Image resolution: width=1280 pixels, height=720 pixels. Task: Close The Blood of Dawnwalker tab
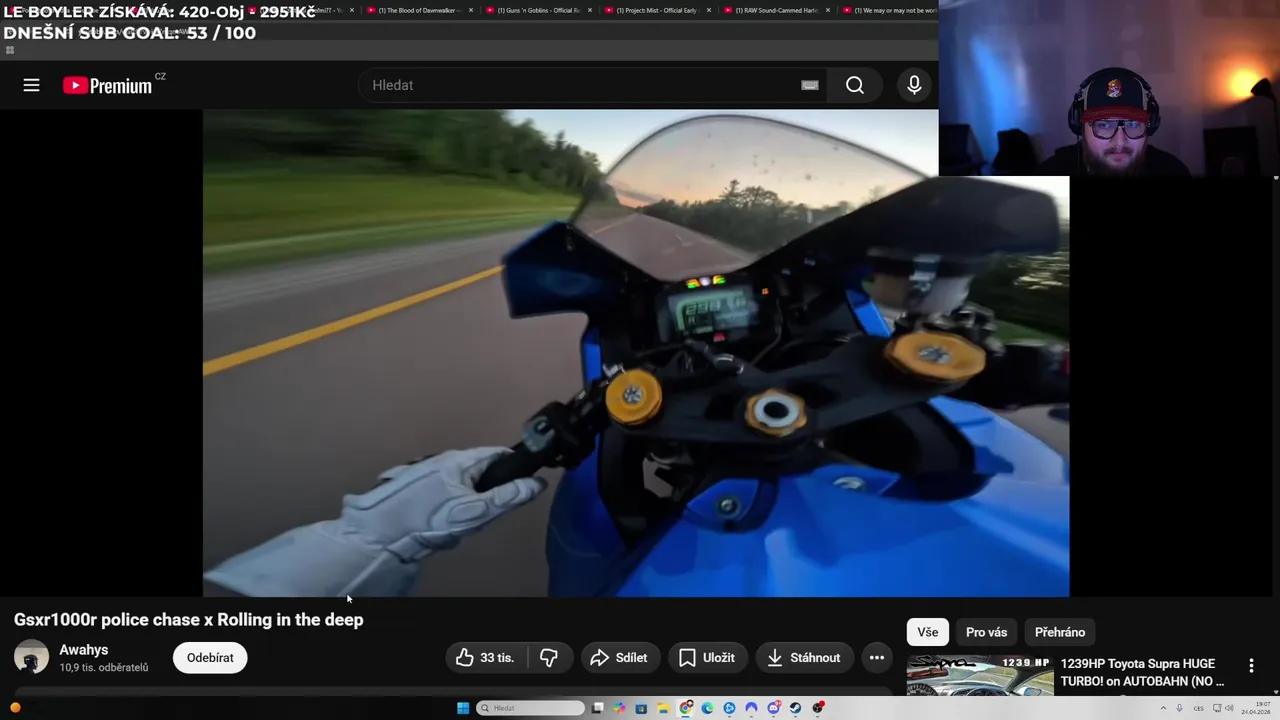tap(471, 10)
